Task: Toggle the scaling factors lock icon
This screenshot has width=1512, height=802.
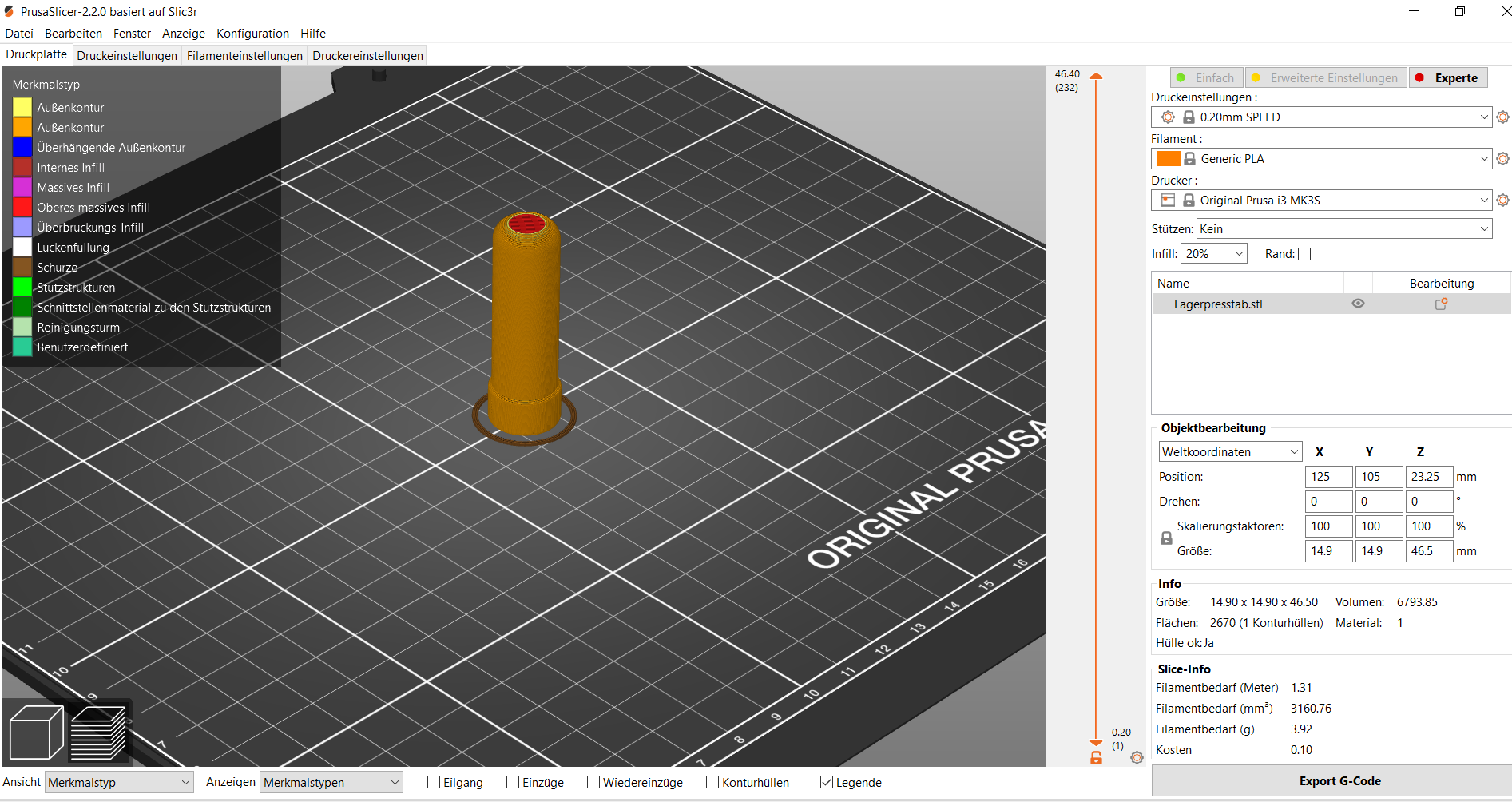Action: click(x=1166, y=538)
